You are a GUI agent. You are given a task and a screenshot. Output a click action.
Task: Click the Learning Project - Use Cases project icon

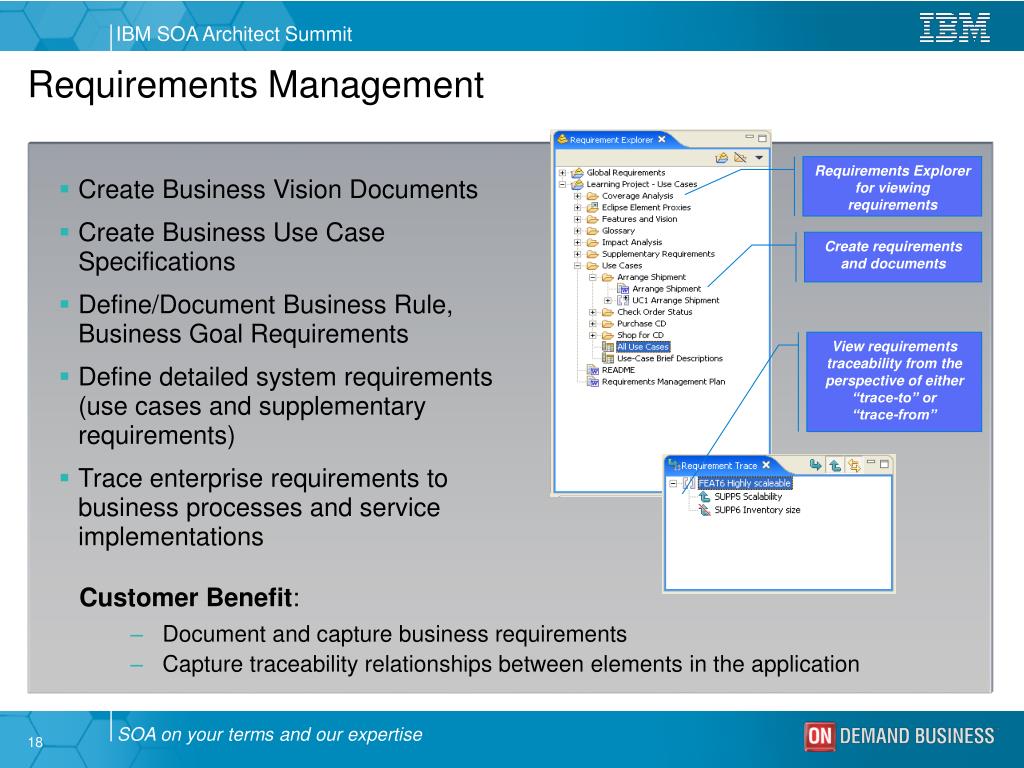coord(577,185)
